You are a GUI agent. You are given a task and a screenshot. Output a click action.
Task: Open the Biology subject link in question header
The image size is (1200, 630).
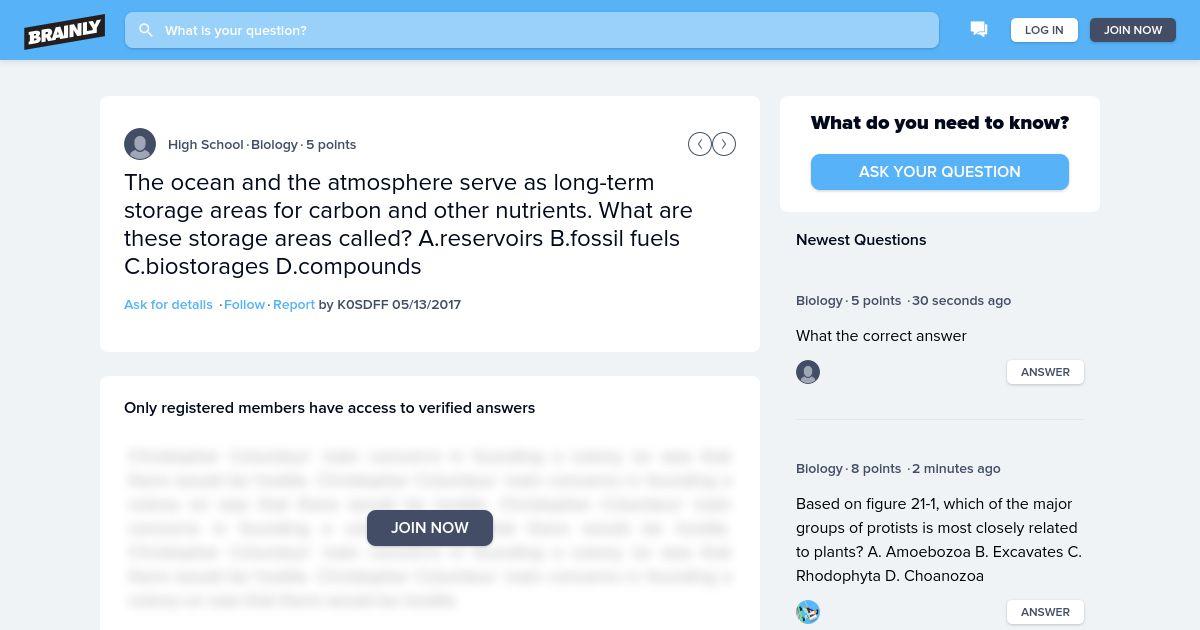[274, 144]
